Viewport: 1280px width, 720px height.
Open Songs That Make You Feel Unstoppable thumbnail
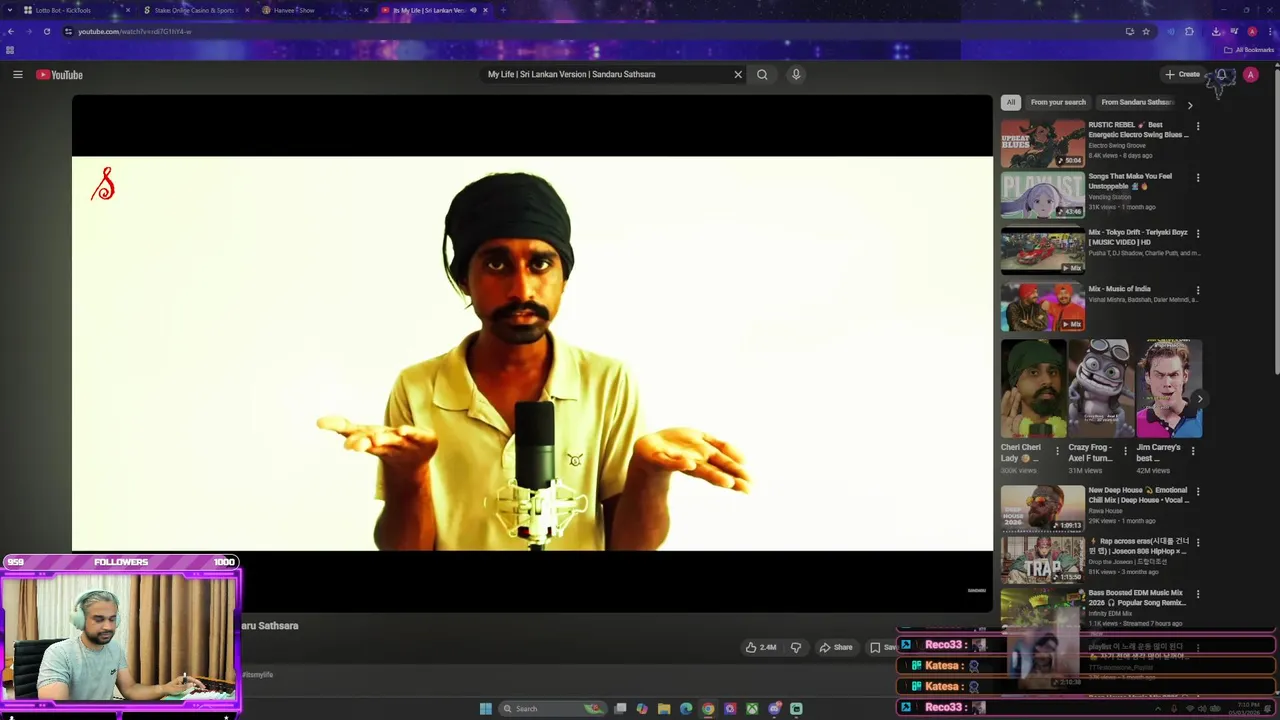(x=1043, y=195)
